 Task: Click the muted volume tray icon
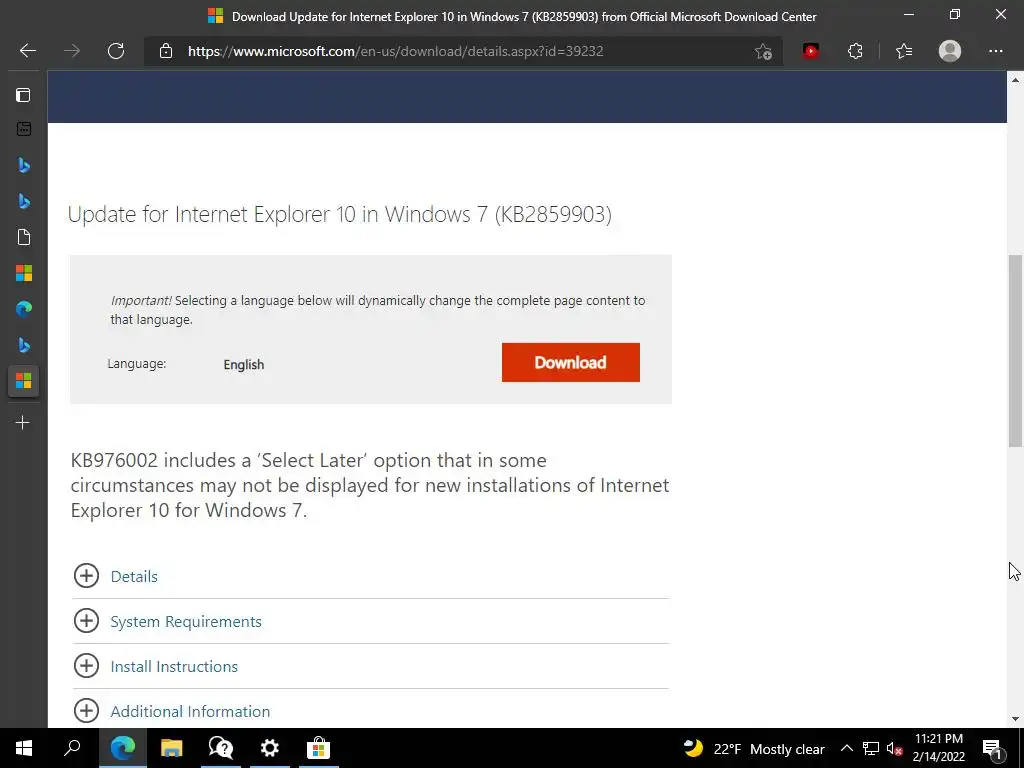click(894, 748)
